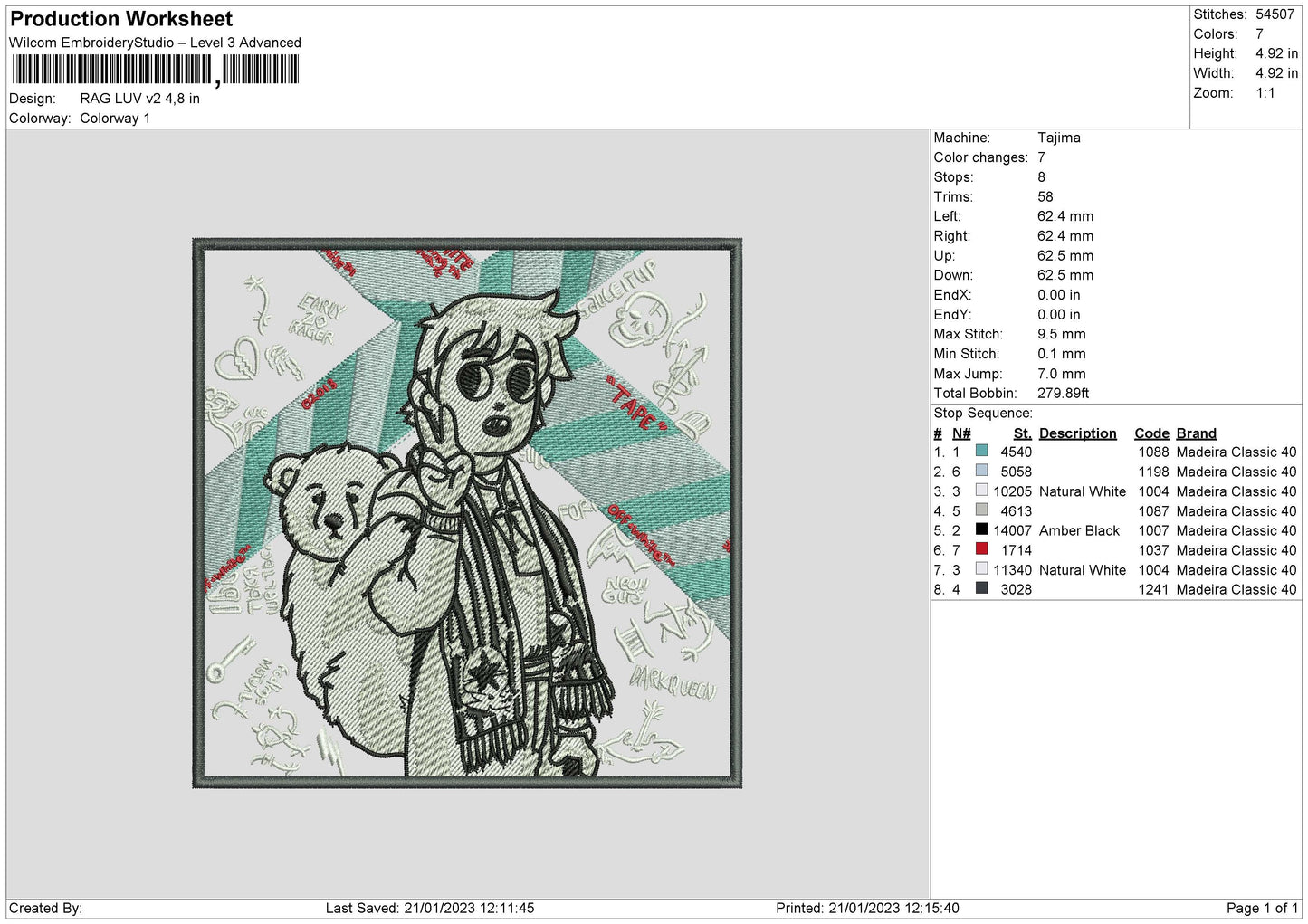
Task: Click the Page 1 of 1 footer text
Action: [x=1262, y=908]
